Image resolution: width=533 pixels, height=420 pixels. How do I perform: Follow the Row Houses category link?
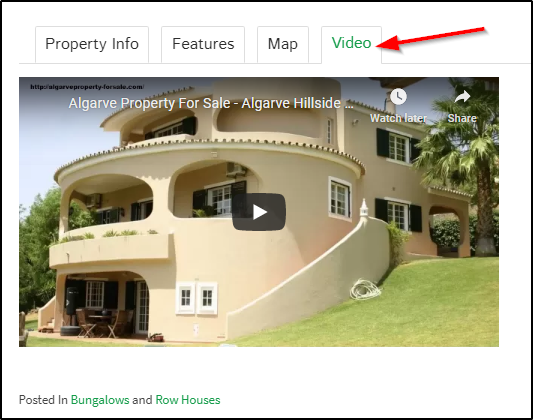click(x=188, y=400)
